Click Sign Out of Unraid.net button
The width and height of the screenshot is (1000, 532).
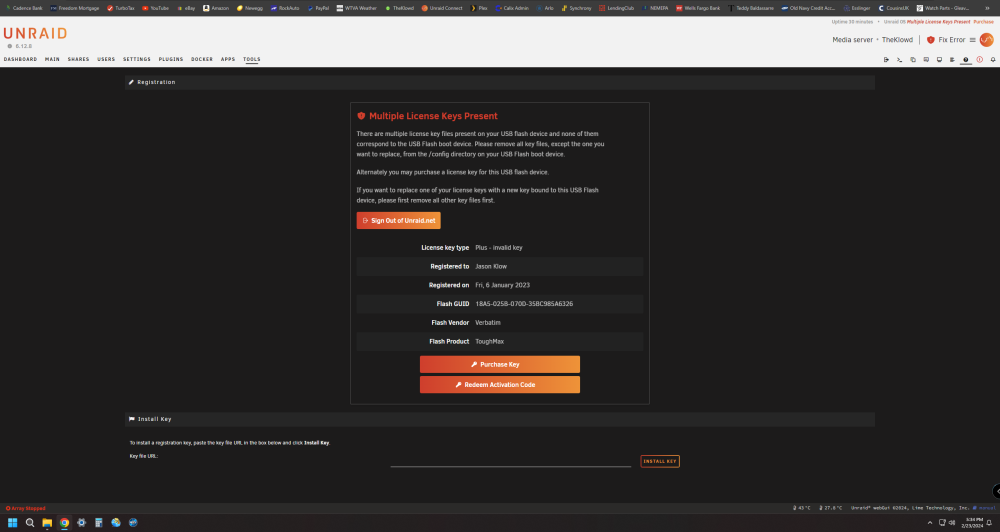point(399,221)
